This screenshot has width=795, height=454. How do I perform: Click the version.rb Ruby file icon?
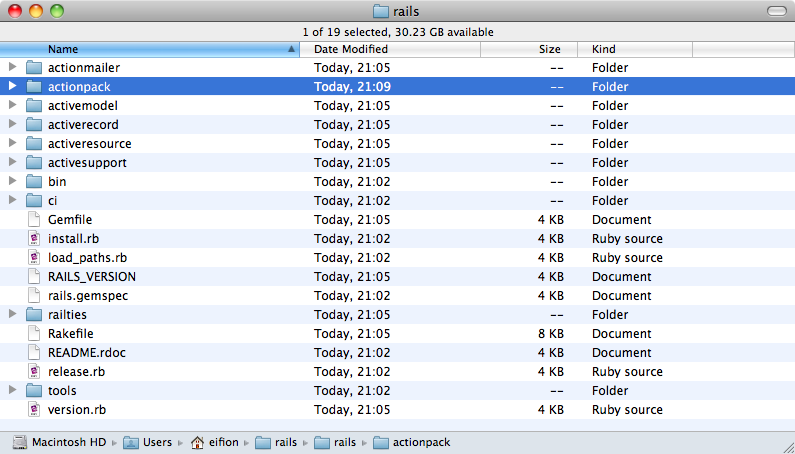34,409
